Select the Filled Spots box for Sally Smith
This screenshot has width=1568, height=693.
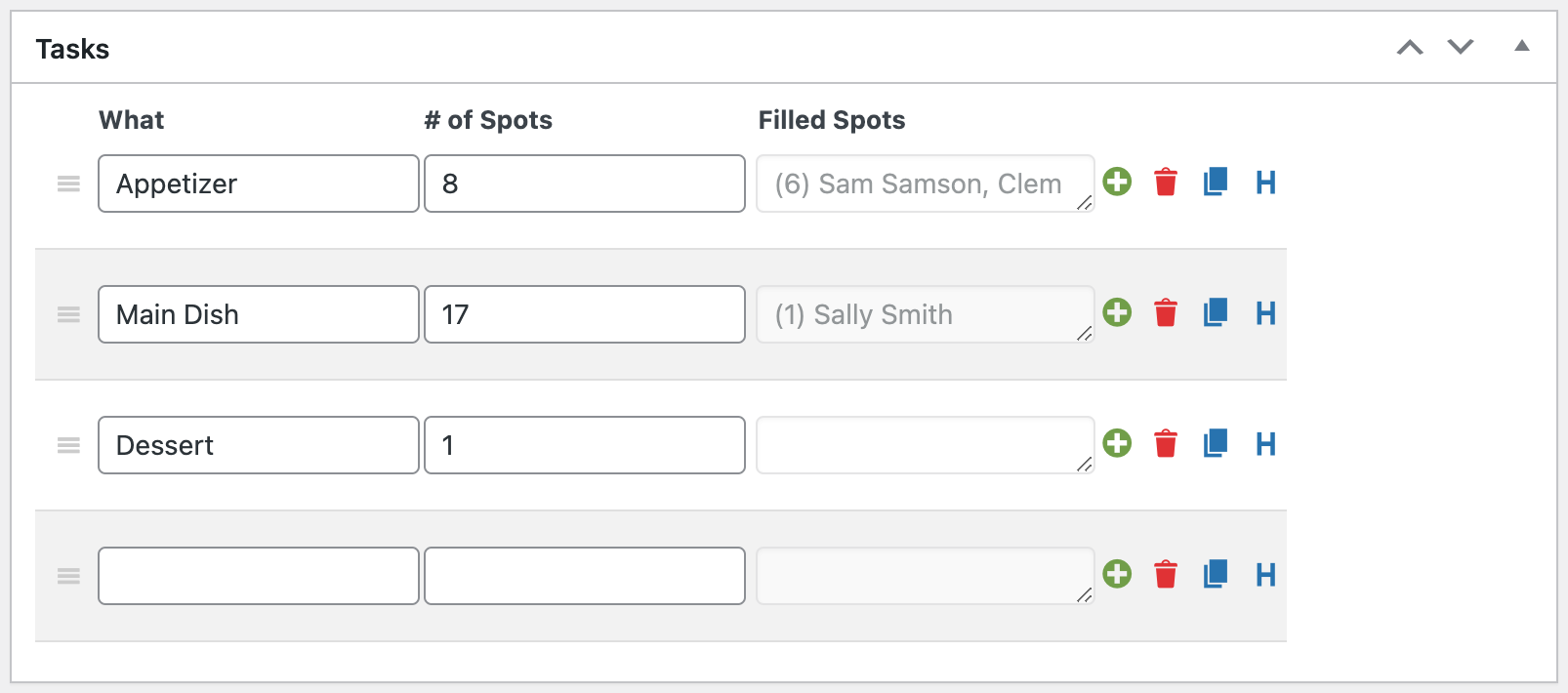tap(926, 314)
